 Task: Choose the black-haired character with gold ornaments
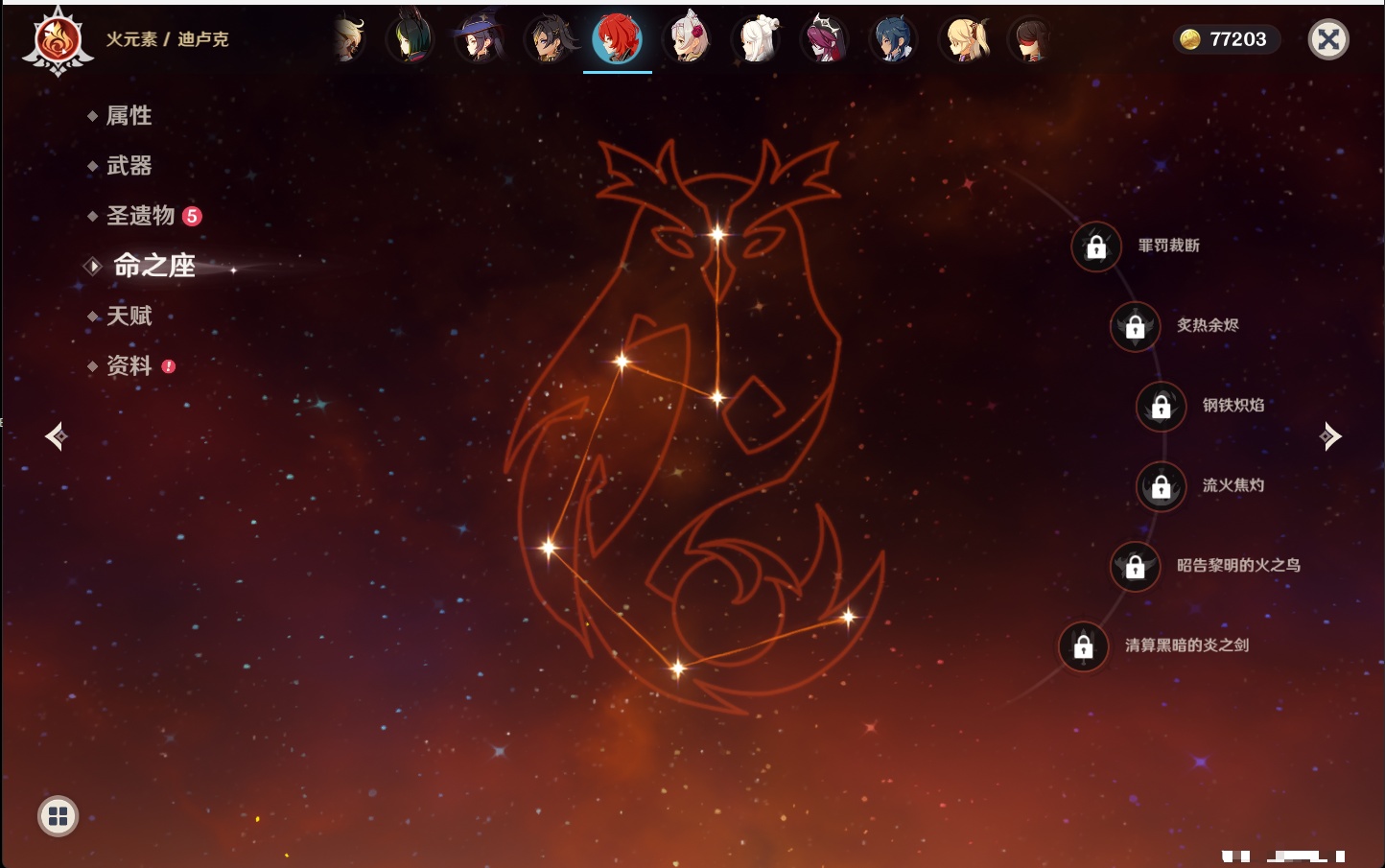pyautogui.click(x=549, y=40)
